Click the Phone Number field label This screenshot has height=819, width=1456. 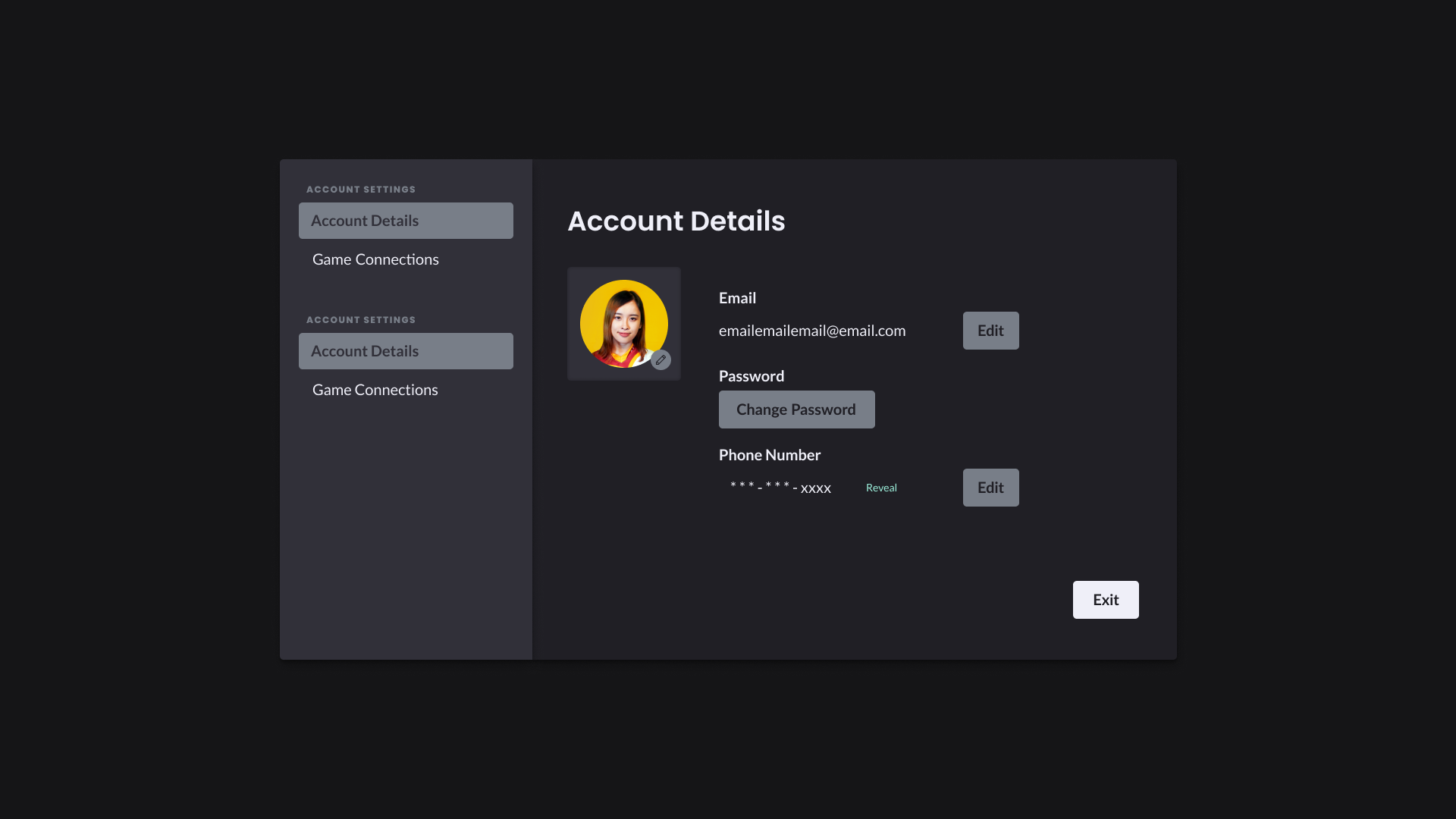[769, 455]
